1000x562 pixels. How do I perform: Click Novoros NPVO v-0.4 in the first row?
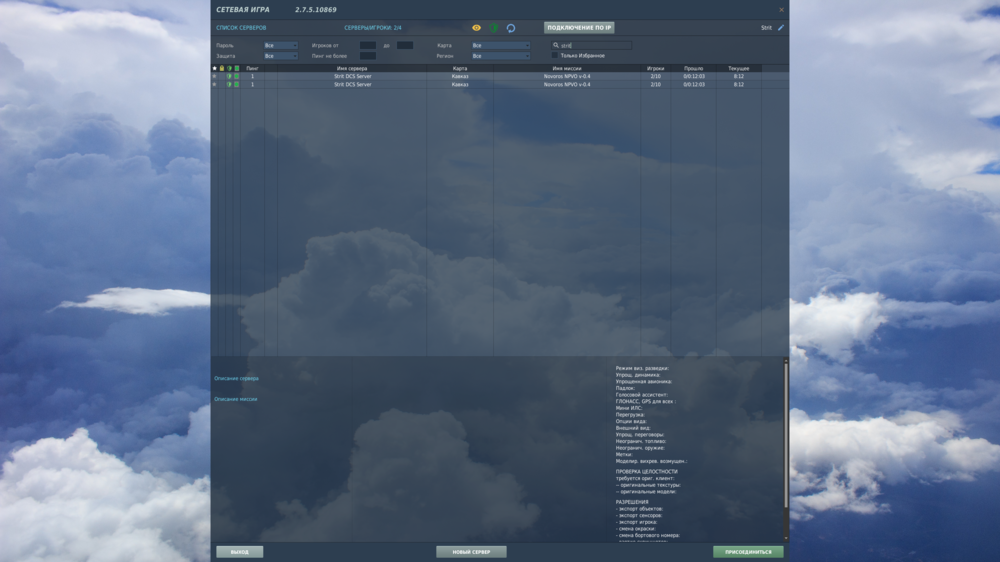(x=567, y=76)
